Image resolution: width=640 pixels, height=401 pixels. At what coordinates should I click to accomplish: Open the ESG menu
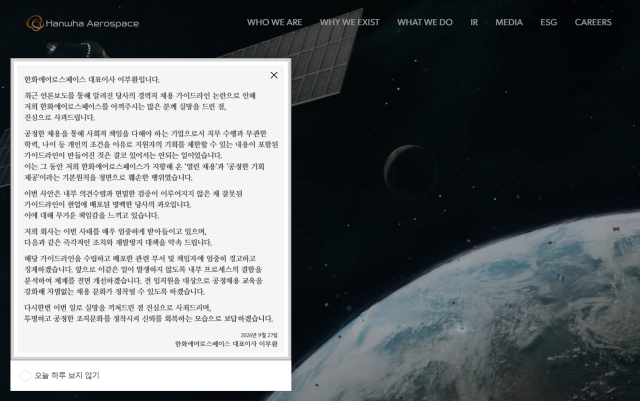tap(549, 22)
